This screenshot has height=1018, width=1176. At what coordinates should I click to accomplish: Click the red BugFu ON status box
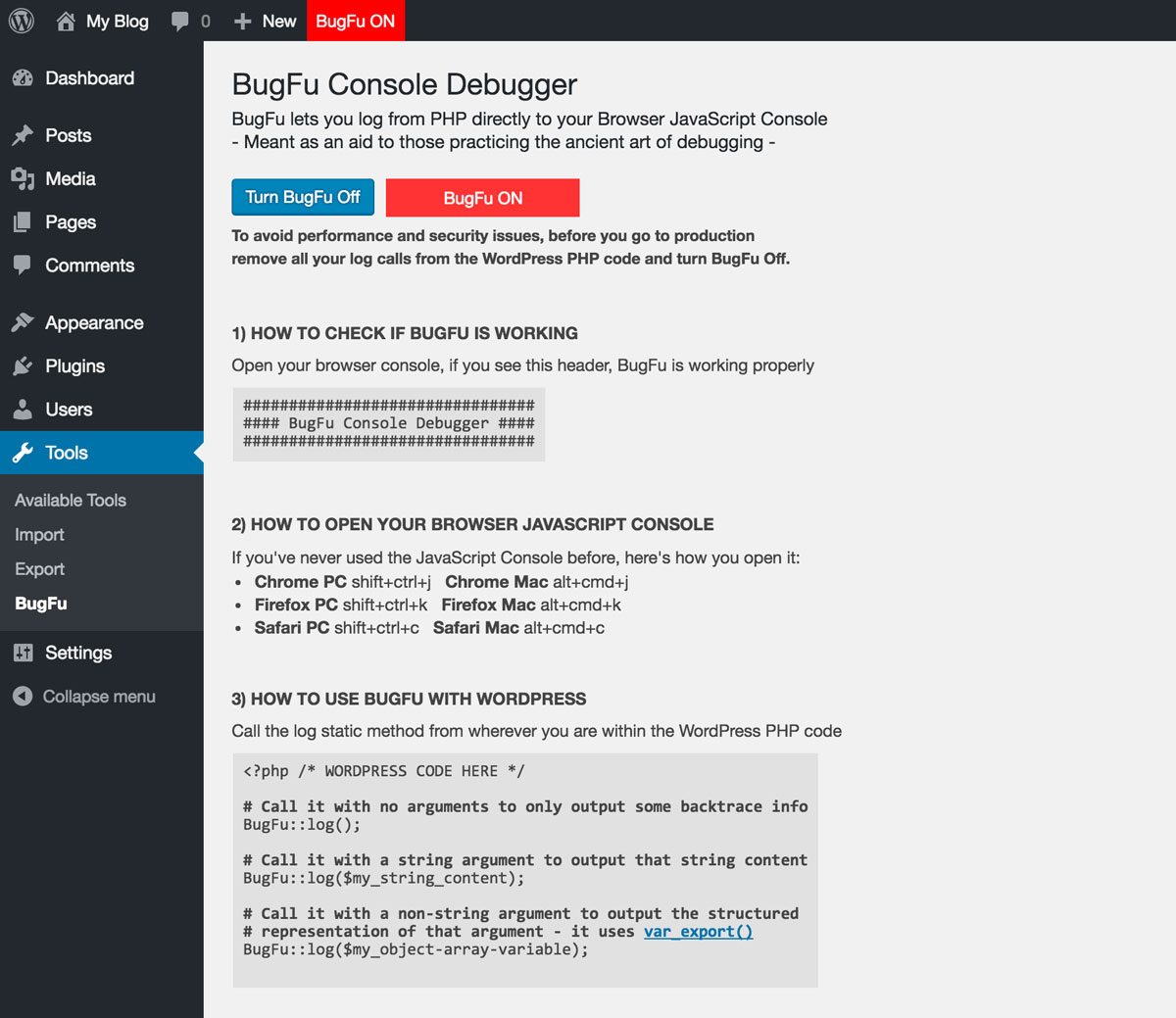[x=483, y=198]
